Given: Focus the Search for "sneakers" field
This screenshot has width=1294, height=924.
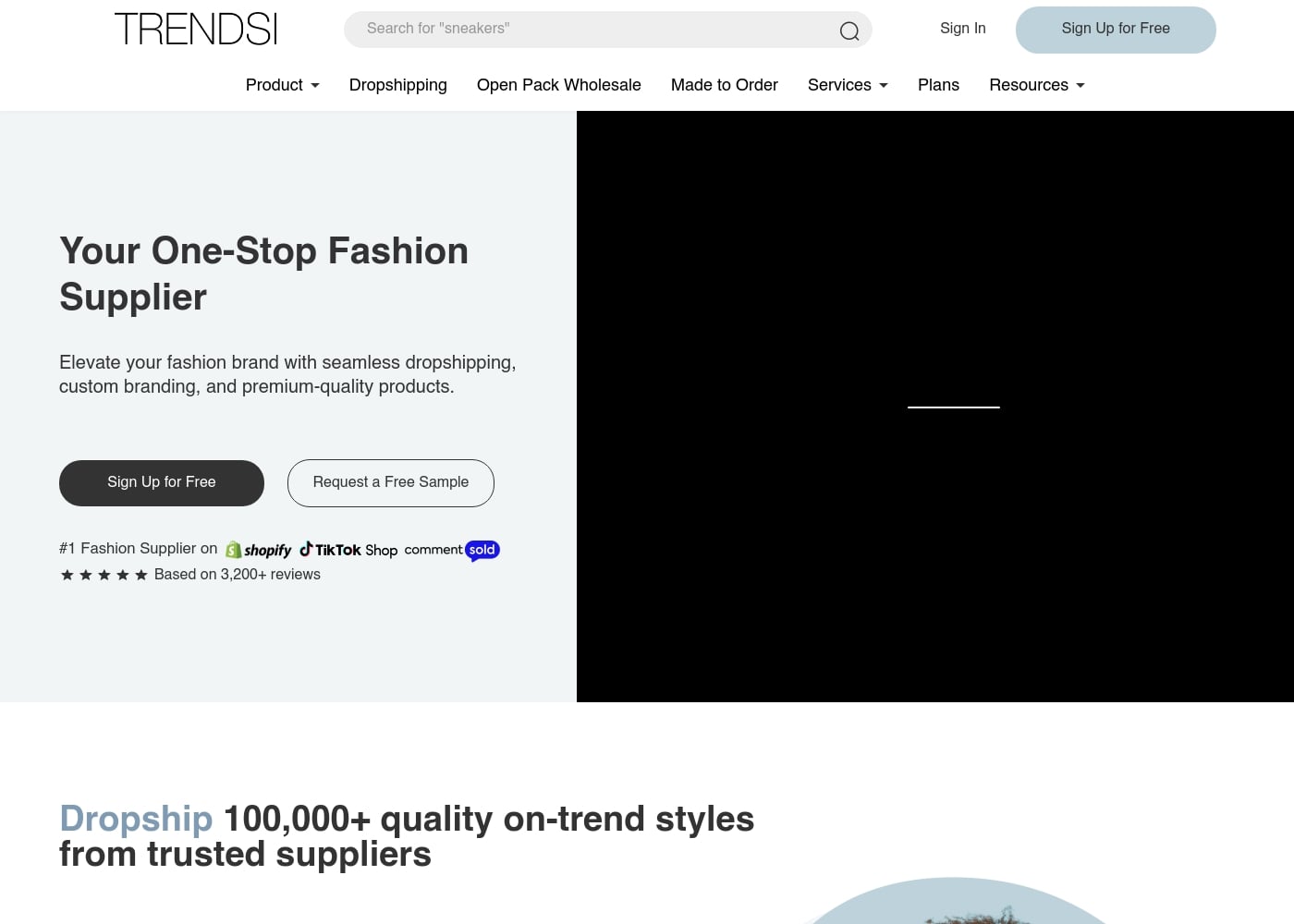Looking at the screenshot, I should [x=592, y=29].
